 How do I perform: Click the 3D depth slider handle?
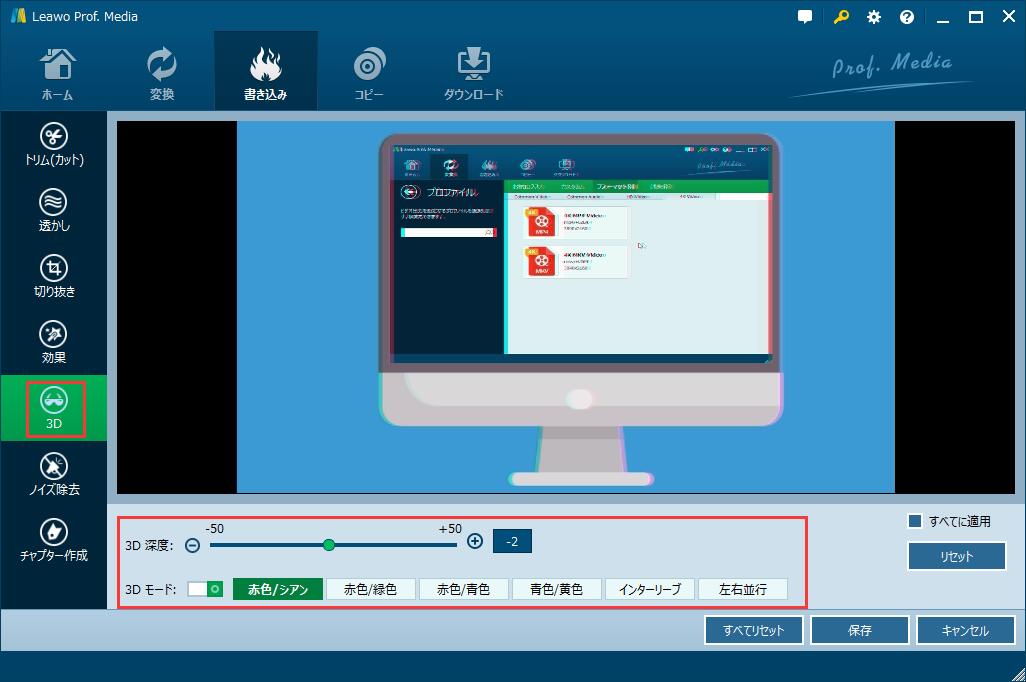329,545
